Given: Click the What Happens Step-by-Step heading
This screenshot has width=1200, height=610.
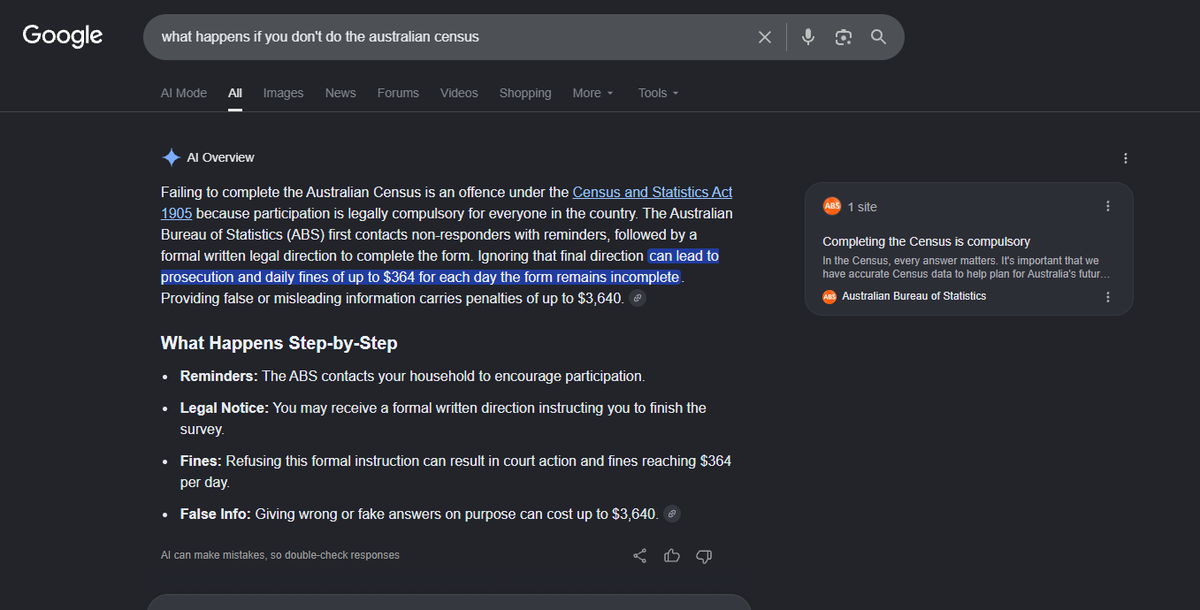Looking at the screenshot, I should tap(279, 343).
